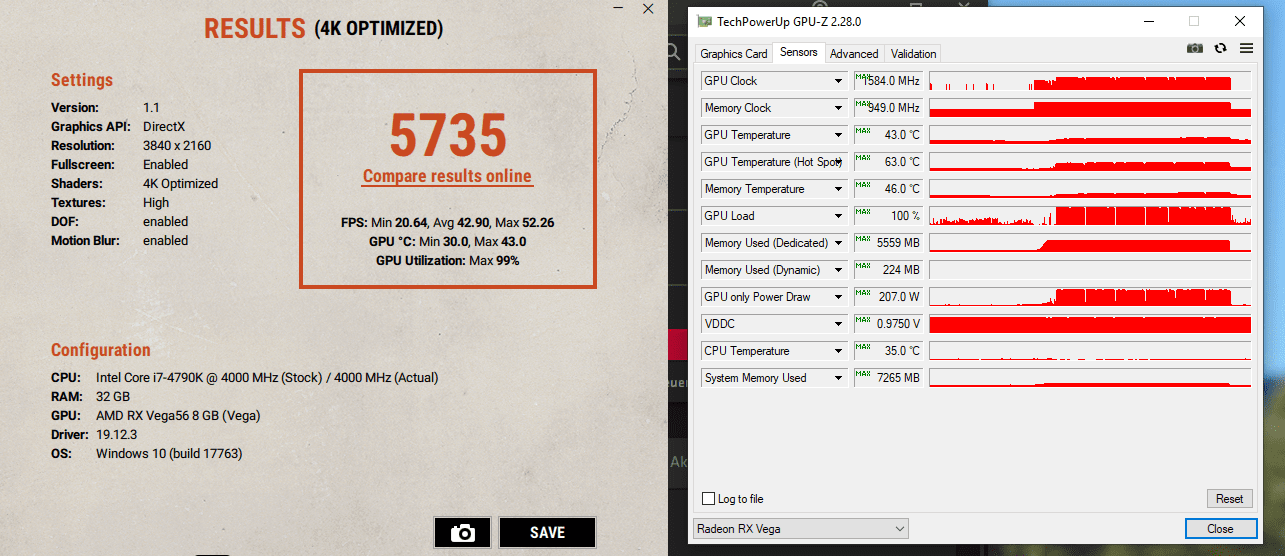Click the 1584.0 MHz GPU Clock value
Viewport: 1285px width, 556px height.
tap(888, 81)
